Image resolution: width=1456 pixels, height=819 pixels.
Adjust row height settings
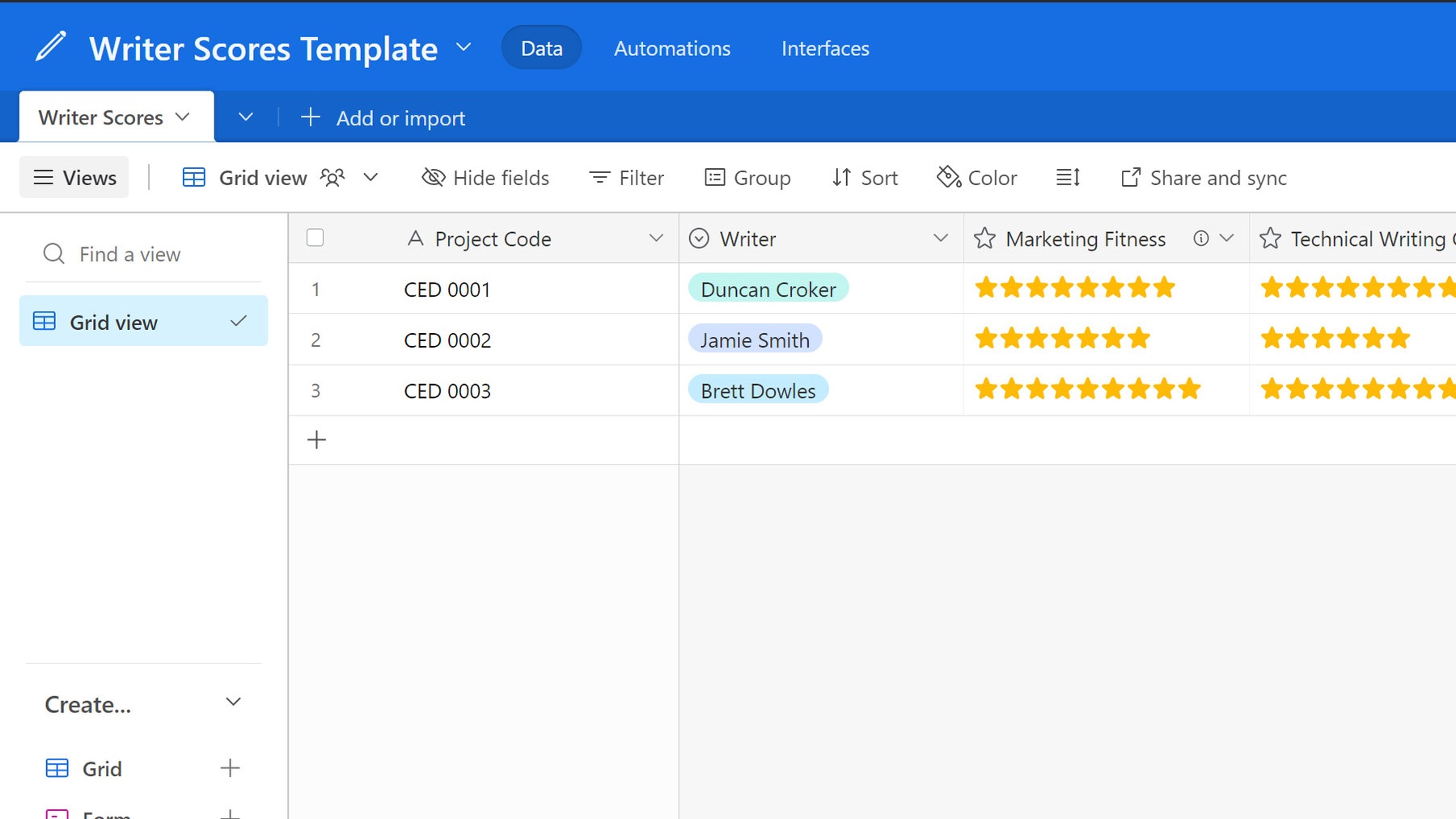pos(1068,177)
